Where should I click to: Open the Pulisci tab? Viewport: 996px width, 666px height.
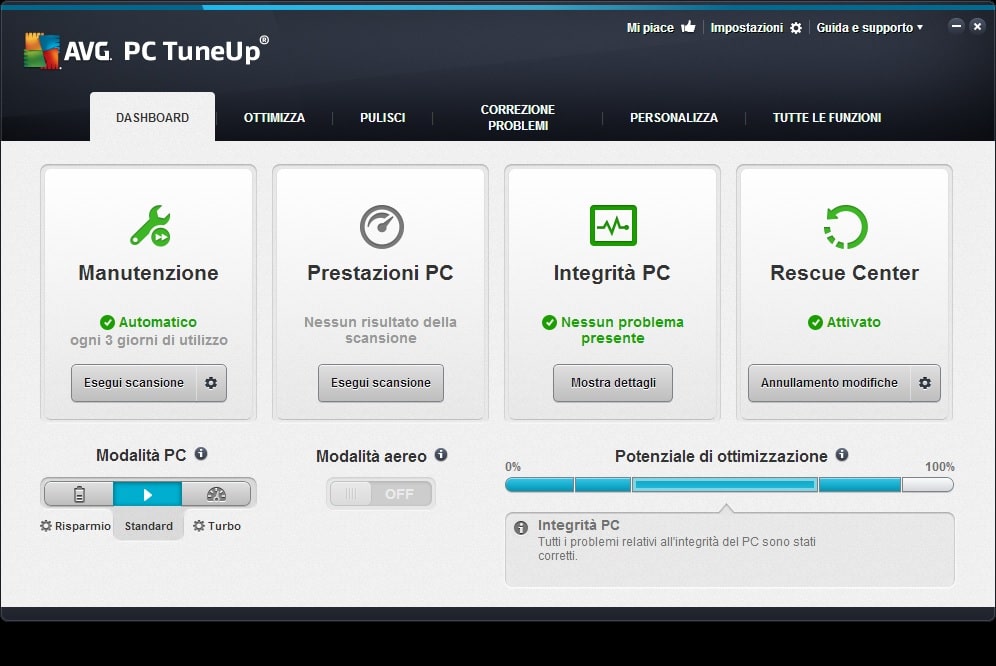click(382, 118)
